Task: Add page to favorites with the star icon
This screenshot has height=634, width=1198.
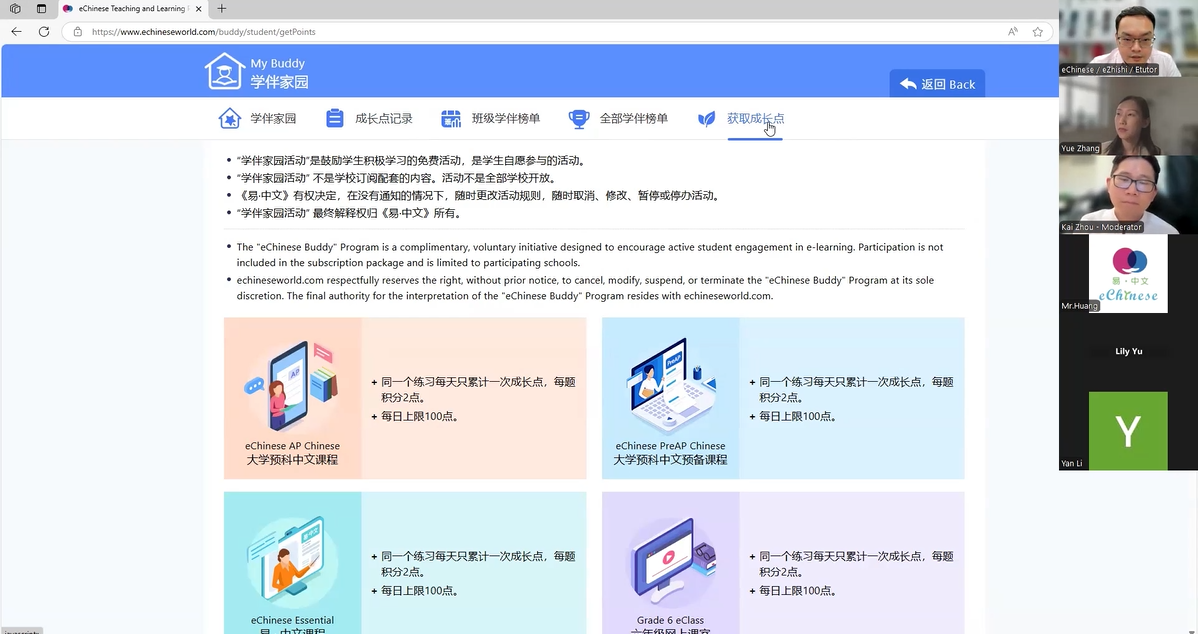Action: pos(1038,31)
